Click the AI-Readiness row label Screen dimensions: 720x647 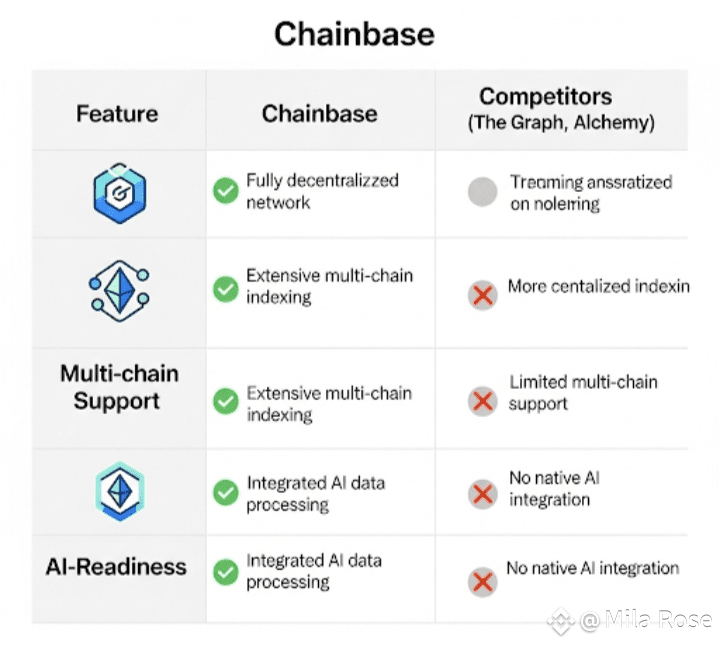(x=116, y=567)
